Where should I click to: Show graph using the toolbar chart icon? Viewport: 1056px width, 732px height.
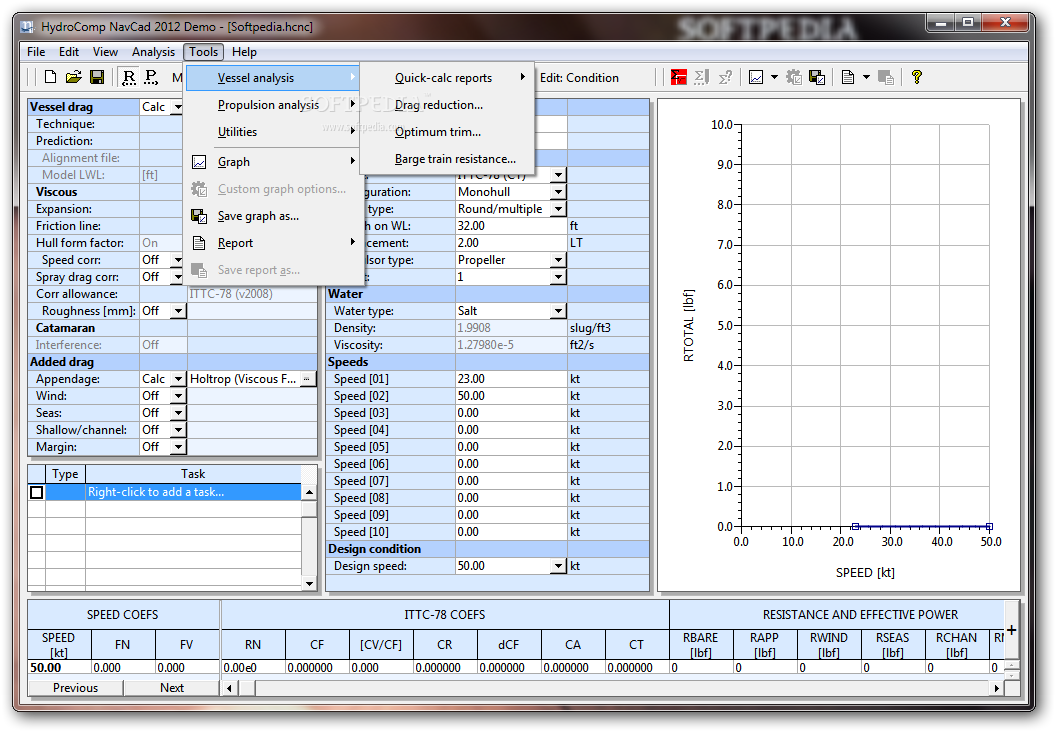pyautogui.click(x=756, y=77)
